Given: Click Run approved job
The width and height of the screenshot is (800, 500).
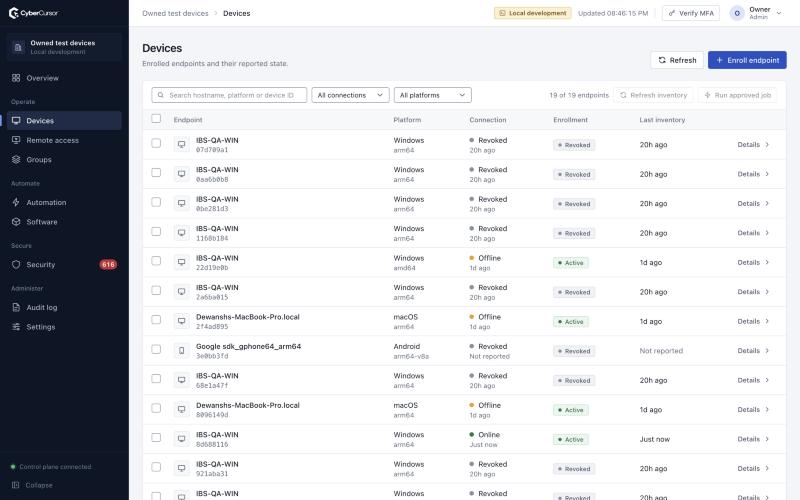Looking at the screenshot, I should (x=737, y=95).
